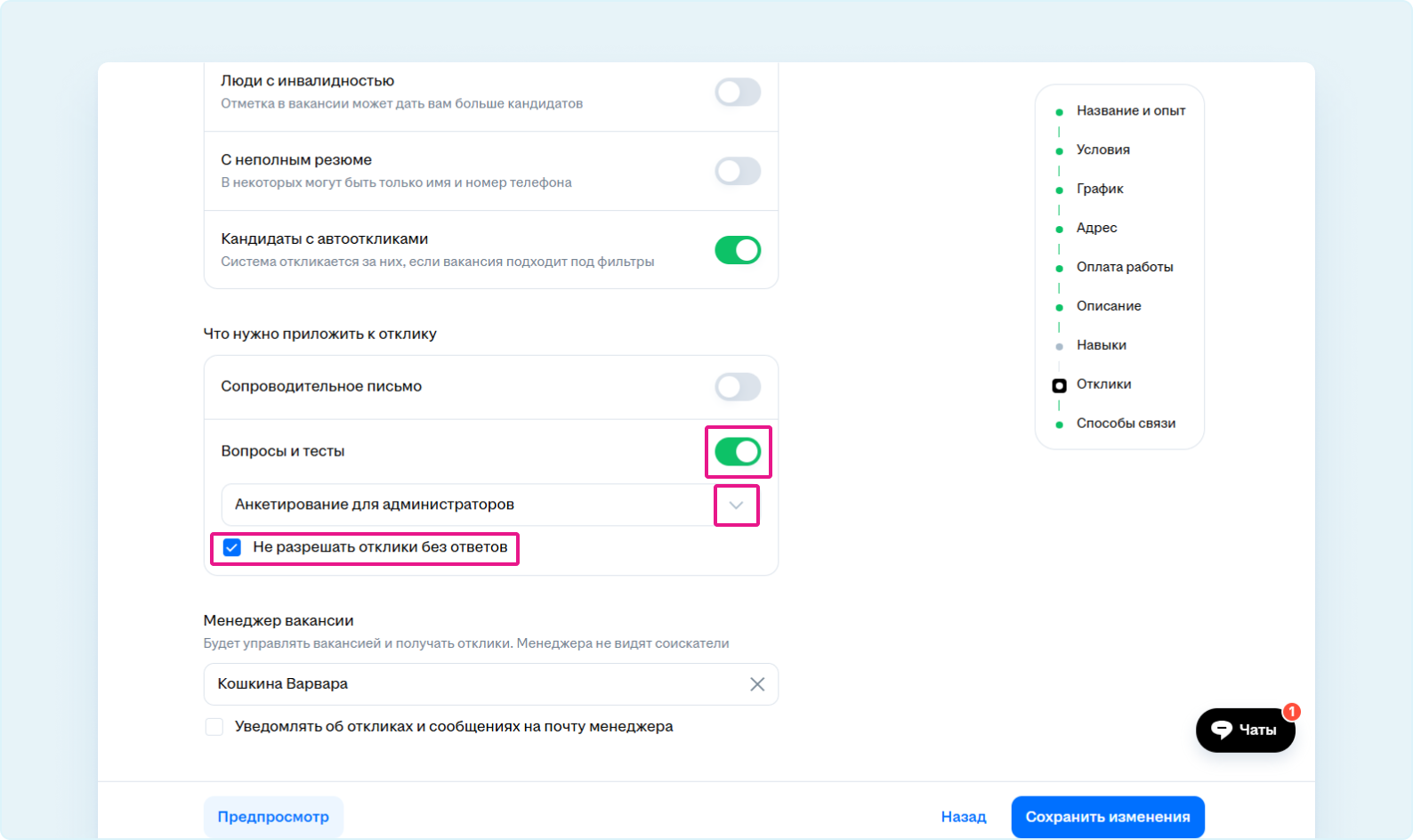Turn on Сопроводительное письмо switch
The image size is (1413, 840).
[x=738, y=387]
